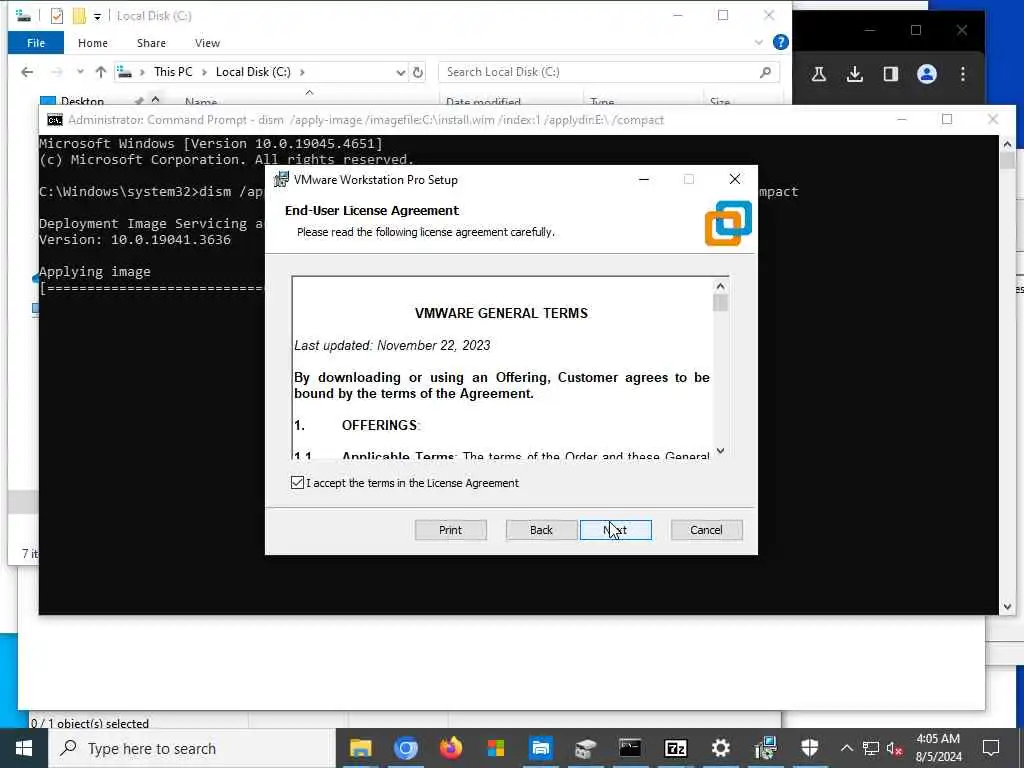
Task: Click Print in VMware setup
Action: tap(450, 530)
